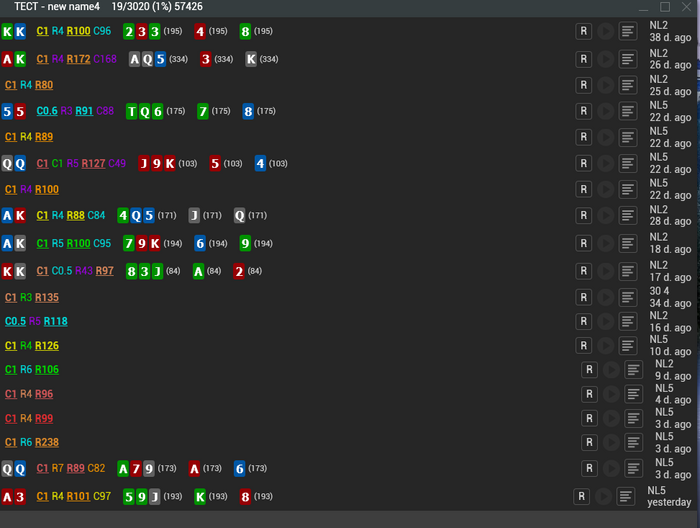Screen dimensions: 700x528
Task: Play the replay for the R172 C168 hand
Action: click(x=605, y=59)
